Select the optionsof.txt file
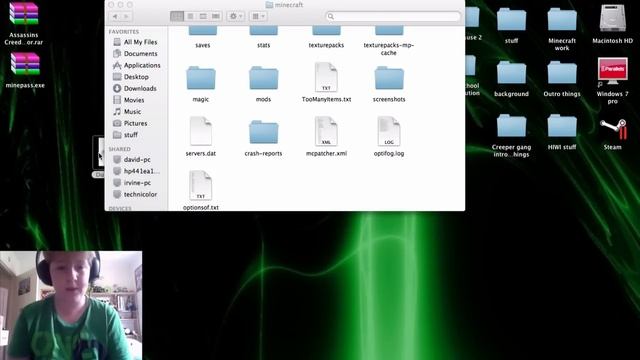The image size is (640, 360). (x=200, y=186)
